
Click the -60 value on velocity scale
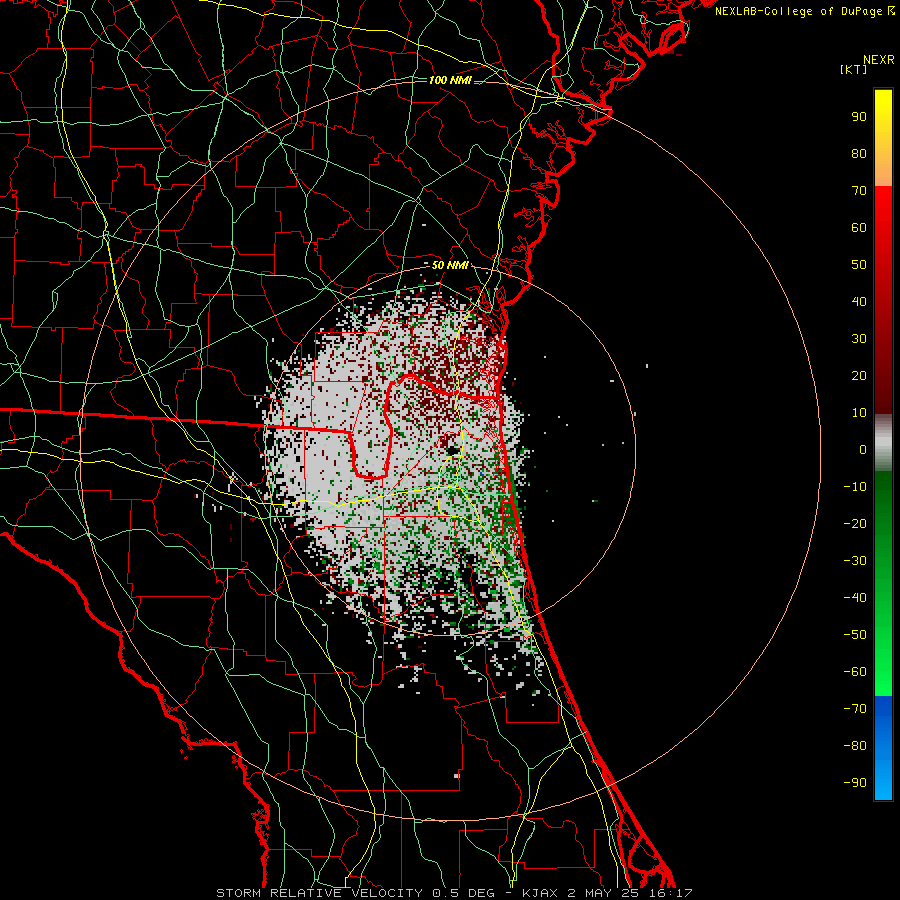855,672
